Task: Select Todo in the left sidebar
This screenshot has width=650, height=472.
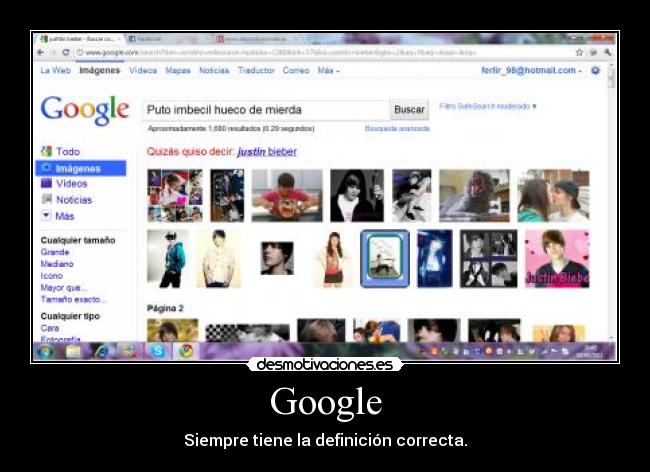Action: point(61,151)
